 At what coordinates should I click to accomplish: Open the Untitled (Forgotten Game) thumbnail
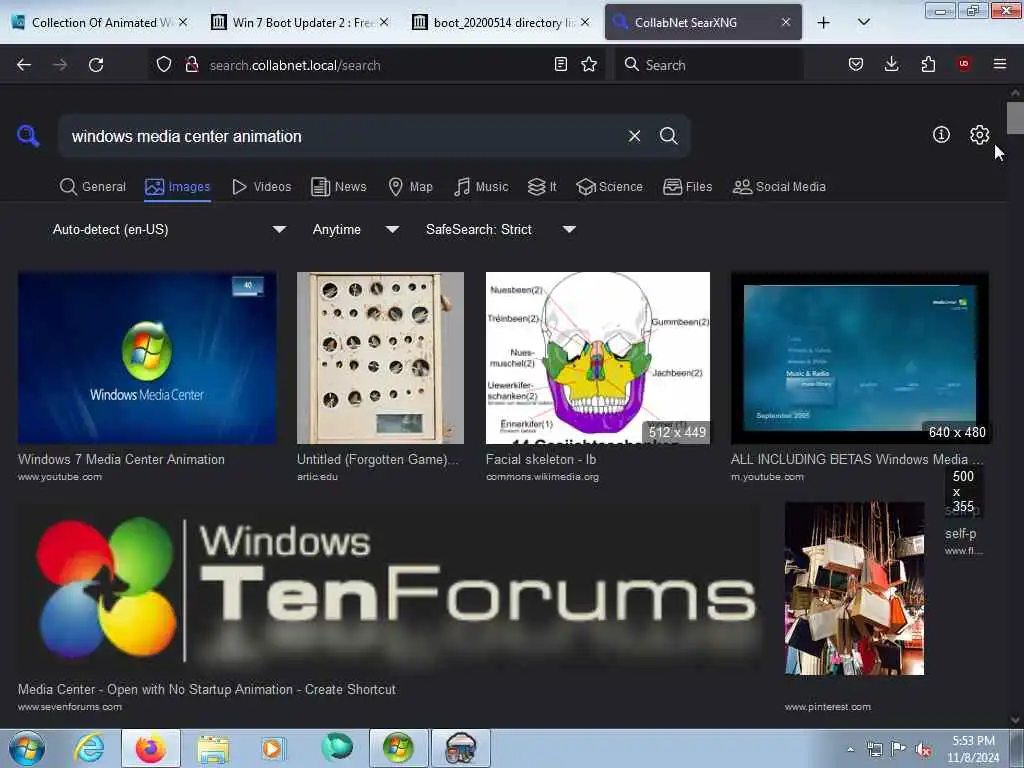coord(380,358)
